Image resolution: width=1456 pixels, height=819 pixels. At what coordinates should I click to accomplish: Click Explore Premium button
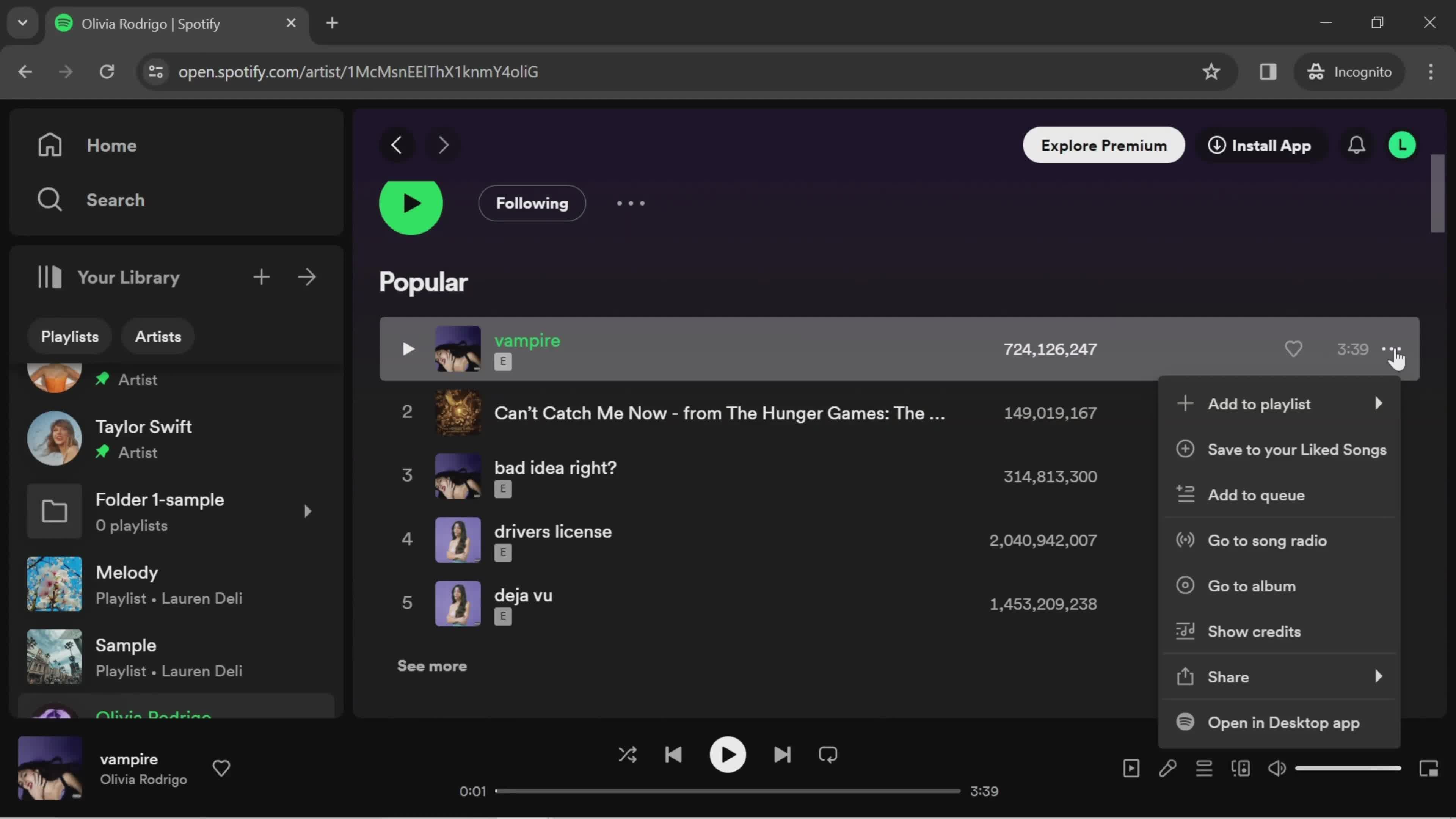1103,145
